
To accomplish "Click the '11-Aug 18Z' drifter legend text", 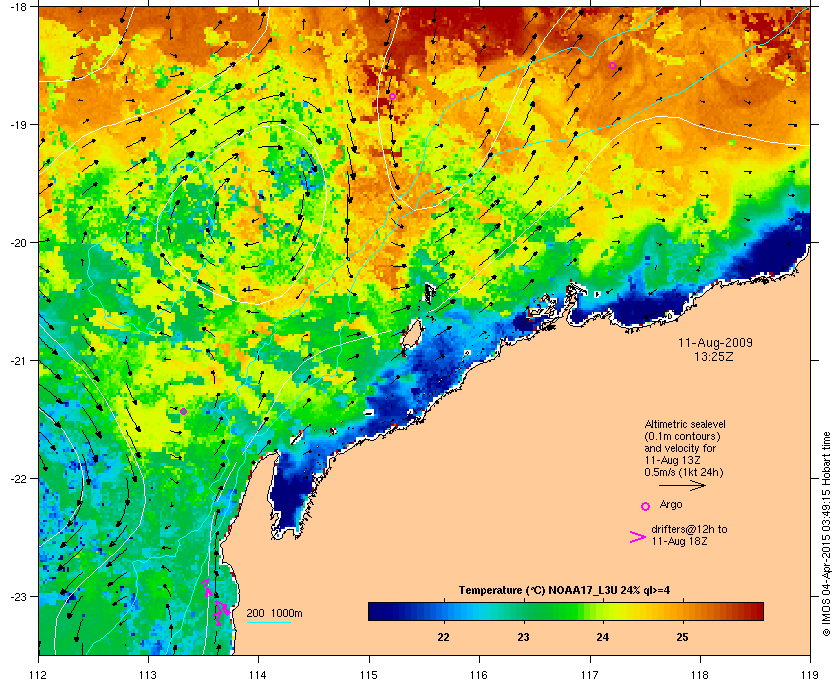I will [679, 541].
